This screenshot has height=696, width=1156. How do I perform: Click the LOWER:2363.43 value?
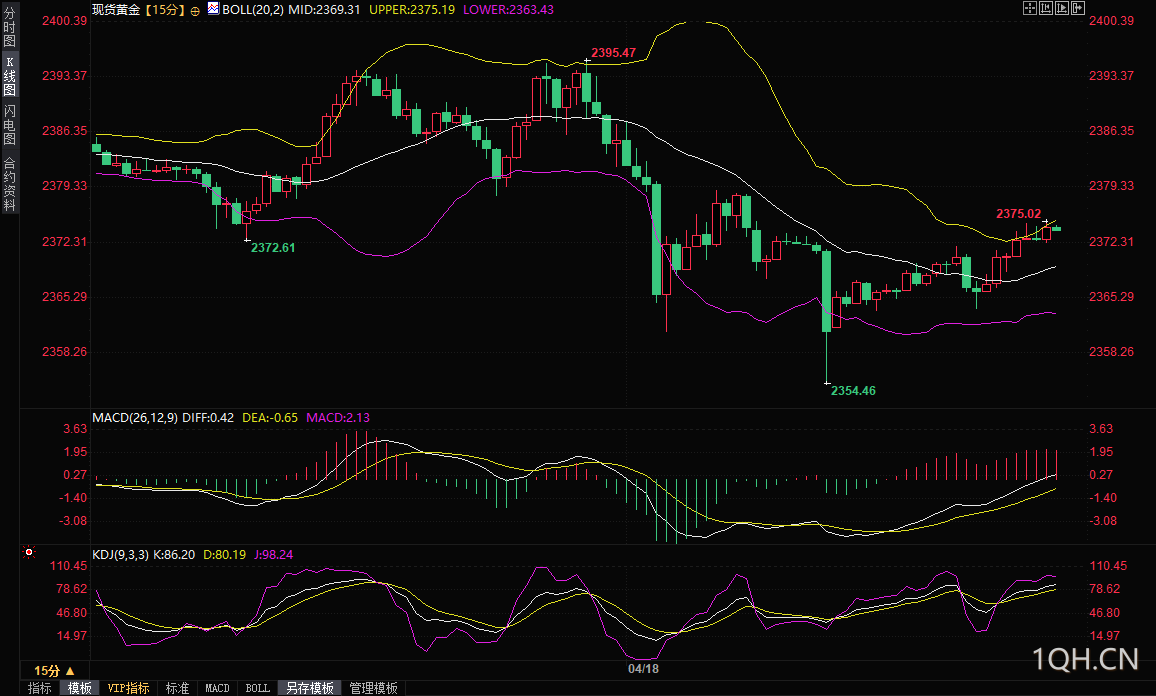(508, 10)
